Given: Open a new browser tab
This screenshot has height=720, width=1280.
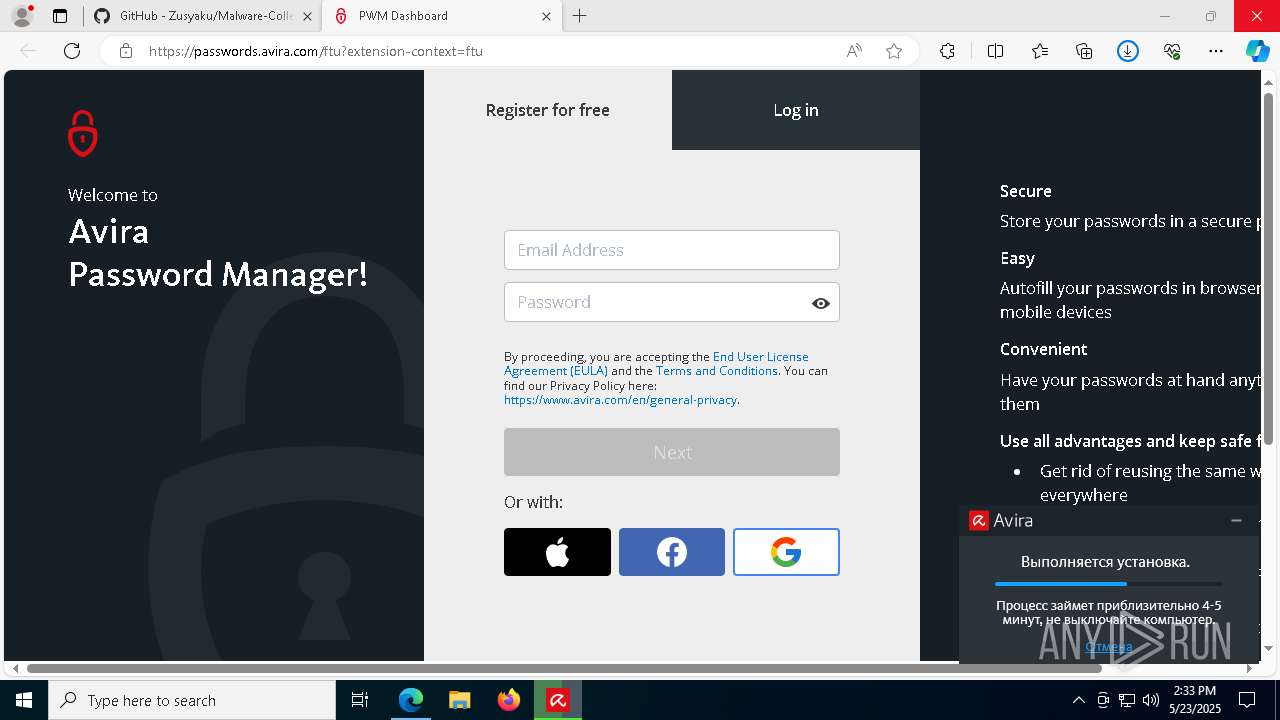Looking at the screenshot, I should [580, 16].
